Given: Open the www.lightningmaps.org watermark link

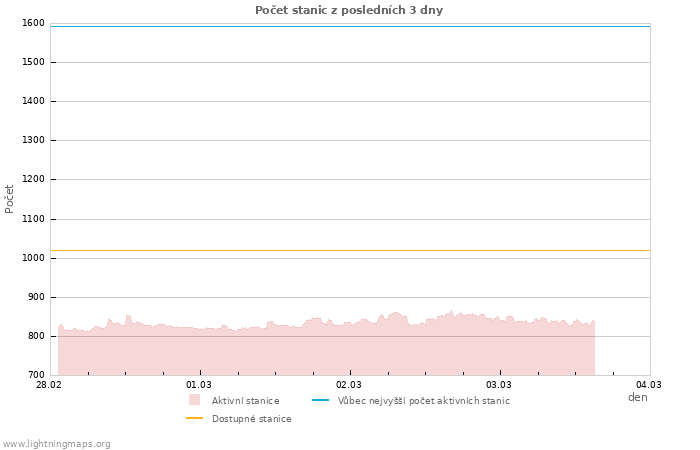Looking at the screenshot, I should click(x=57, y=444).
